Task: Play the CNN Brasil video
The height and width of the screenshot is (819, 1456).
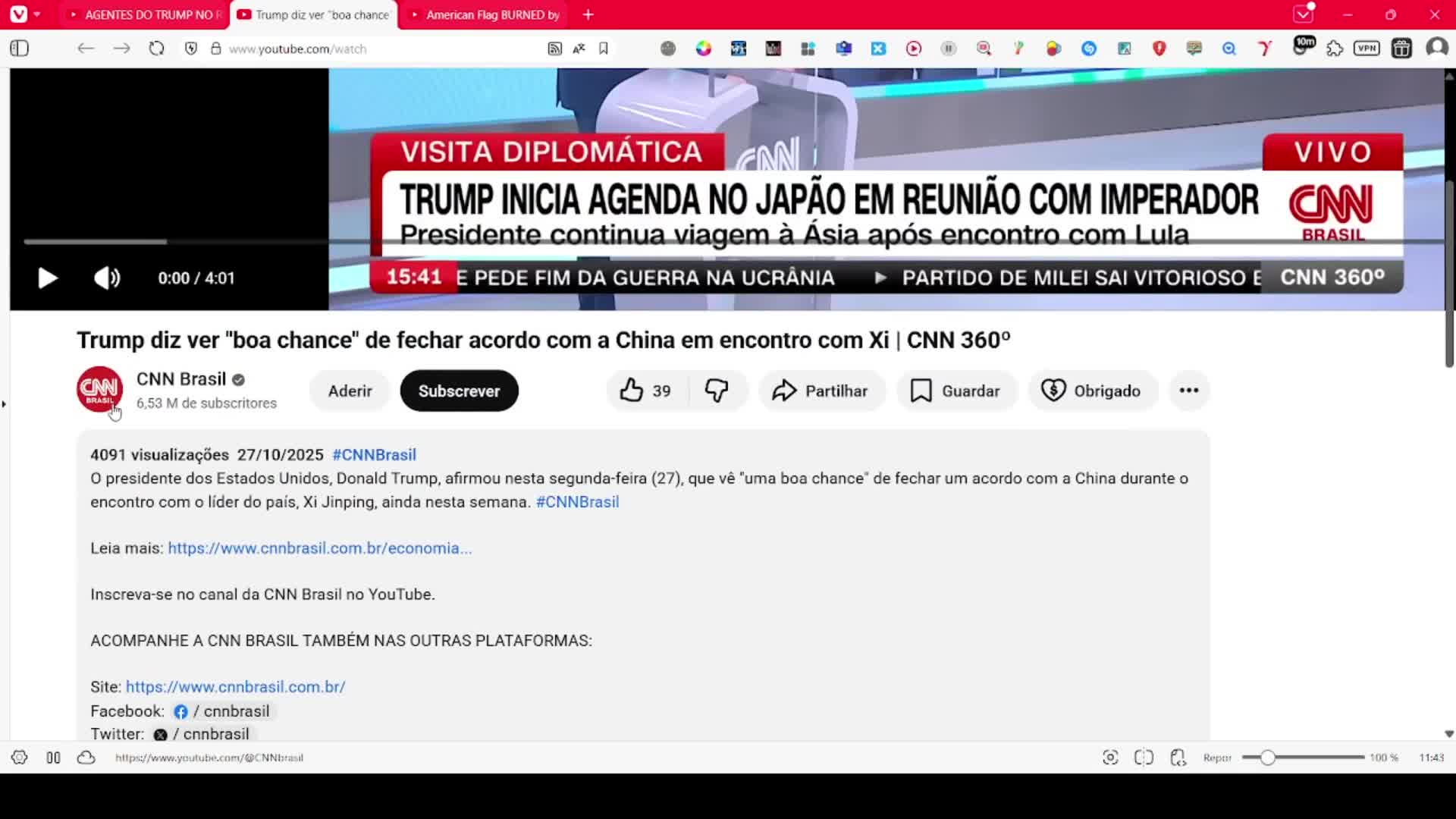Action: 47,278
